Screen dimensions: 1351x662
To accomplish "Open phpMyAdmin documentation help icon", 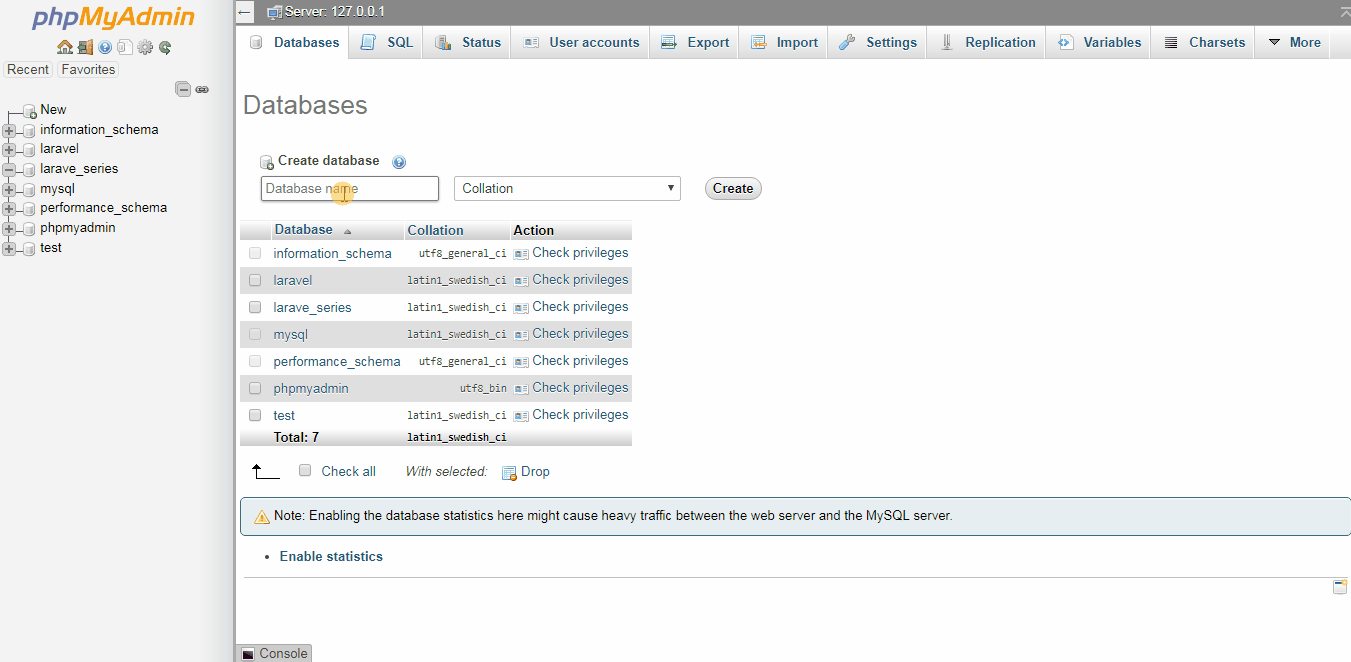I will click(x=105, y=47).
